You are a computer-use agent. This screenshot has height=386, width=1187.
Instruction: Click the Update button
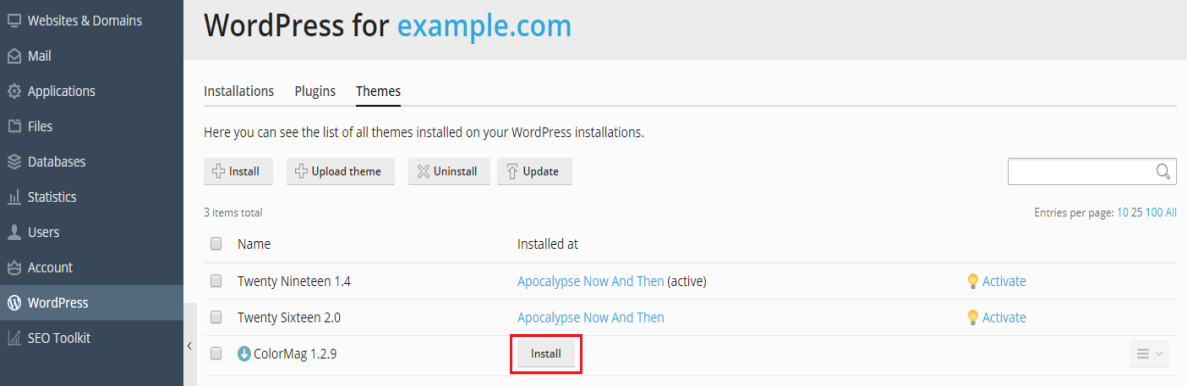(x=534, y=172)
